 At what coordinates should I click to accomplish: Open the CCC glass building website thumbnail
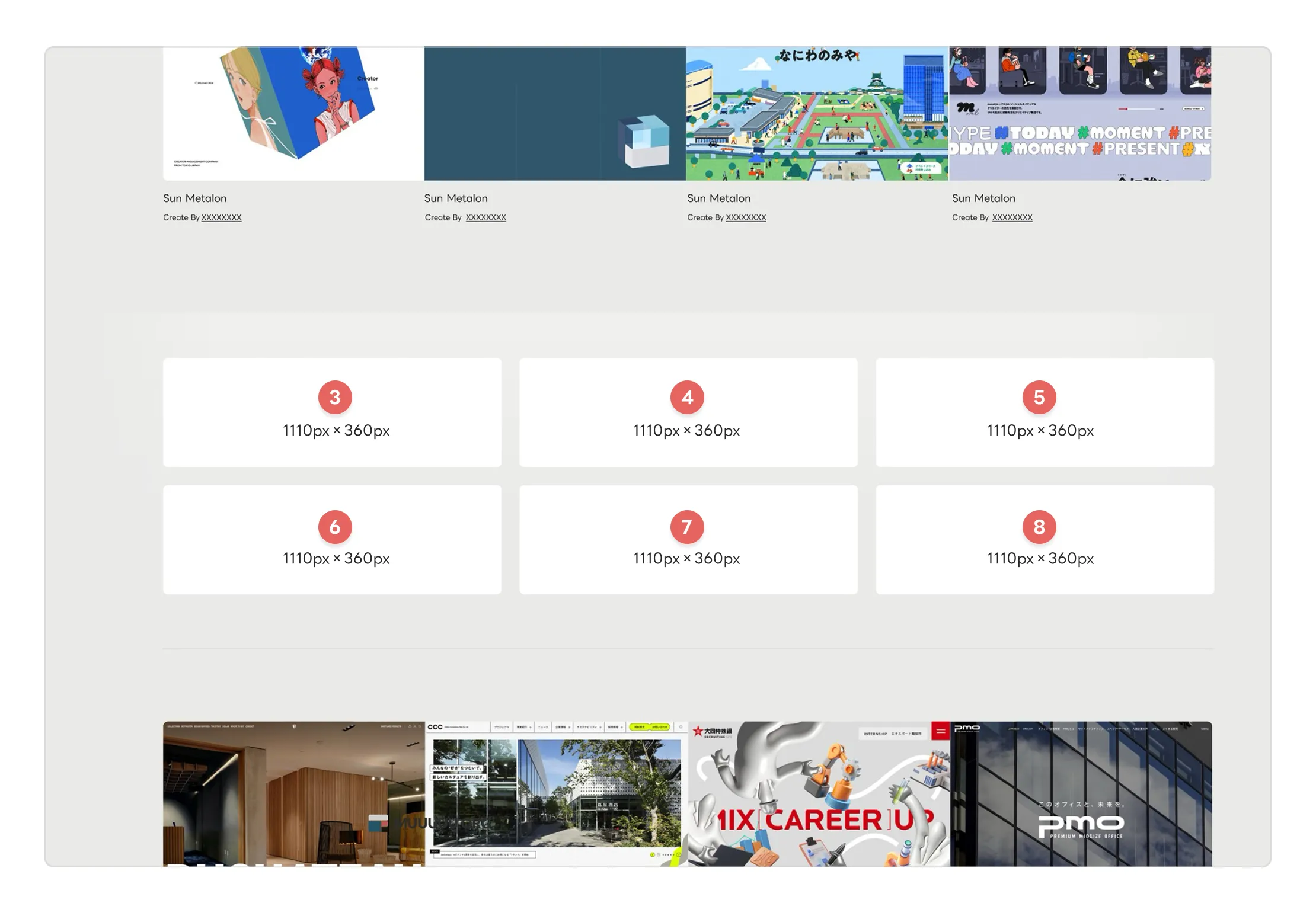point(556,794)
